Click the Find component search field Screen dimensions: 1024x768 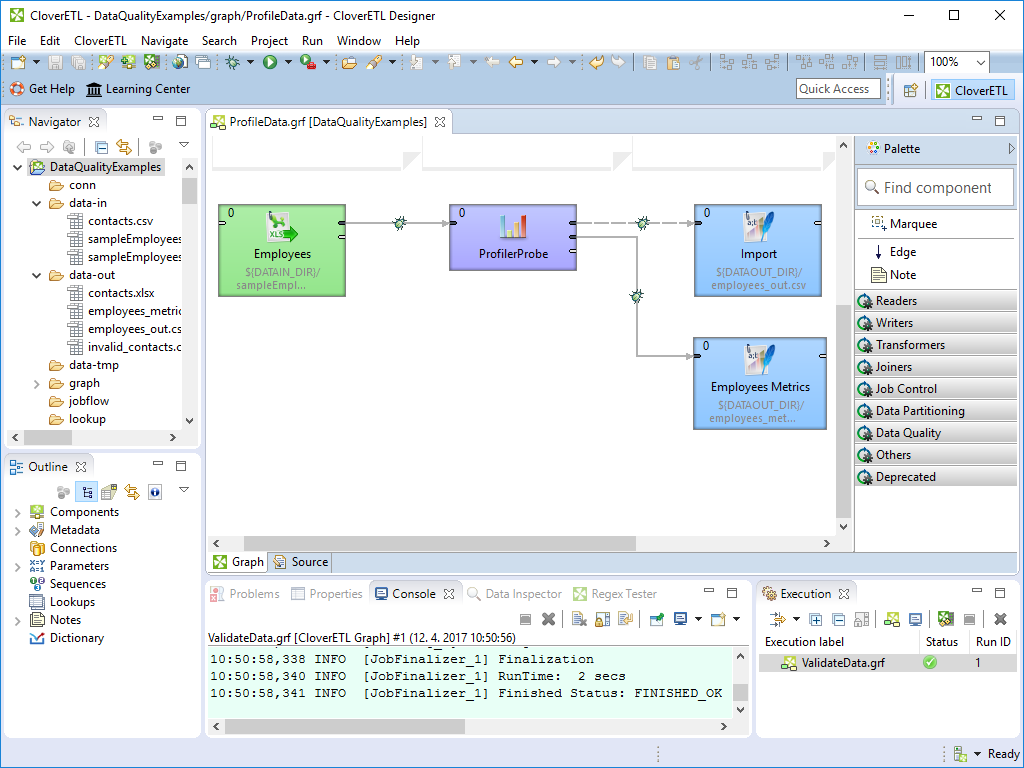(936, 188)
